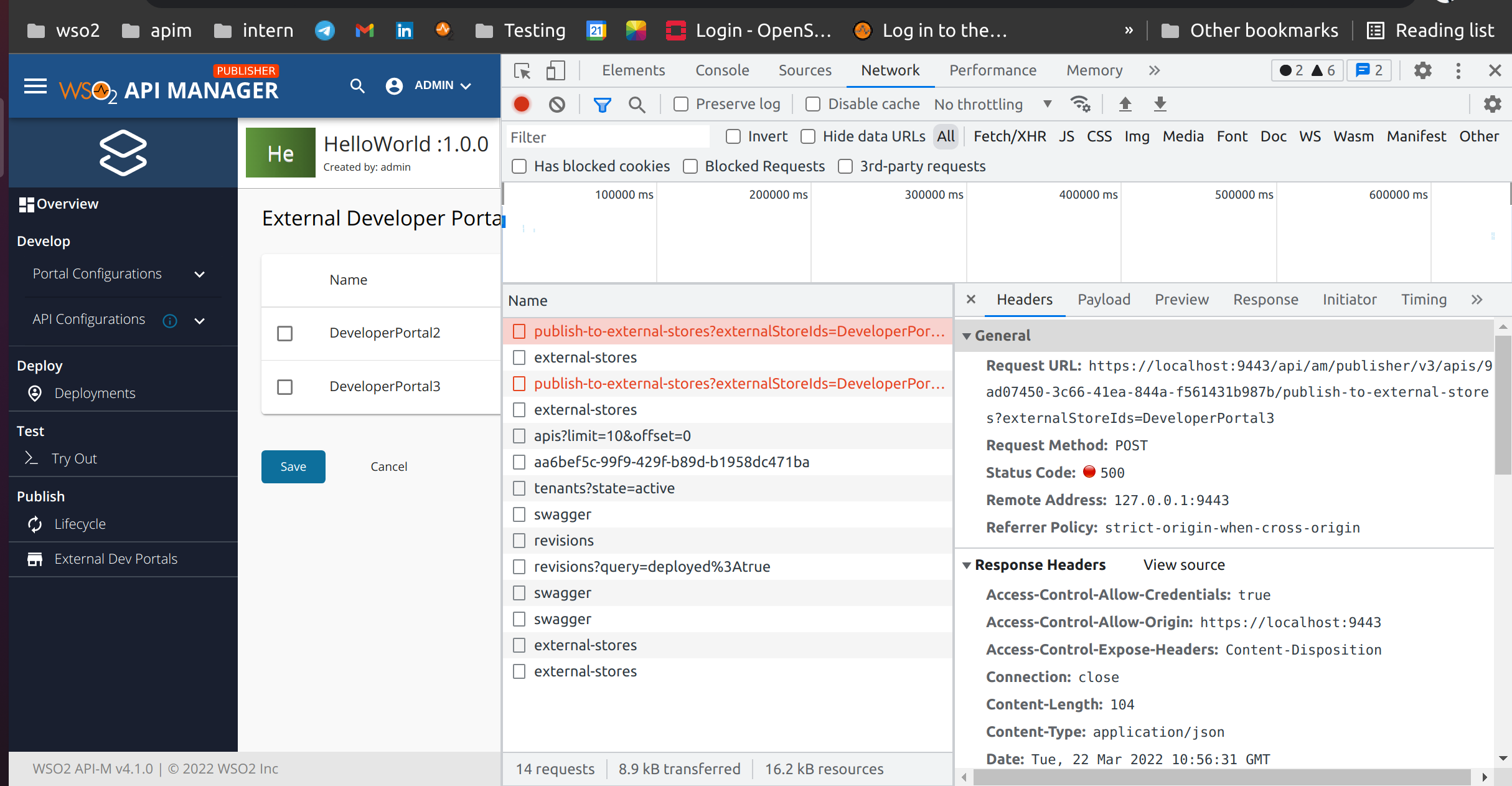Enable Disable cache option
The height and width of the screenshot is (786, 1512).
pyautogui.click(x=813, y=104)
